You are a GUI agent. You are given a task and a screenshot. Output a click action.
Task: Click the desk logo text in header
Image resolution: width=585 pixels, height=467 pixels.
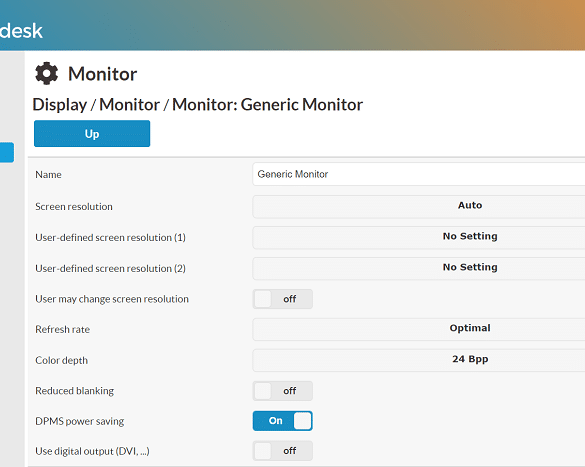tap(21, 31)
